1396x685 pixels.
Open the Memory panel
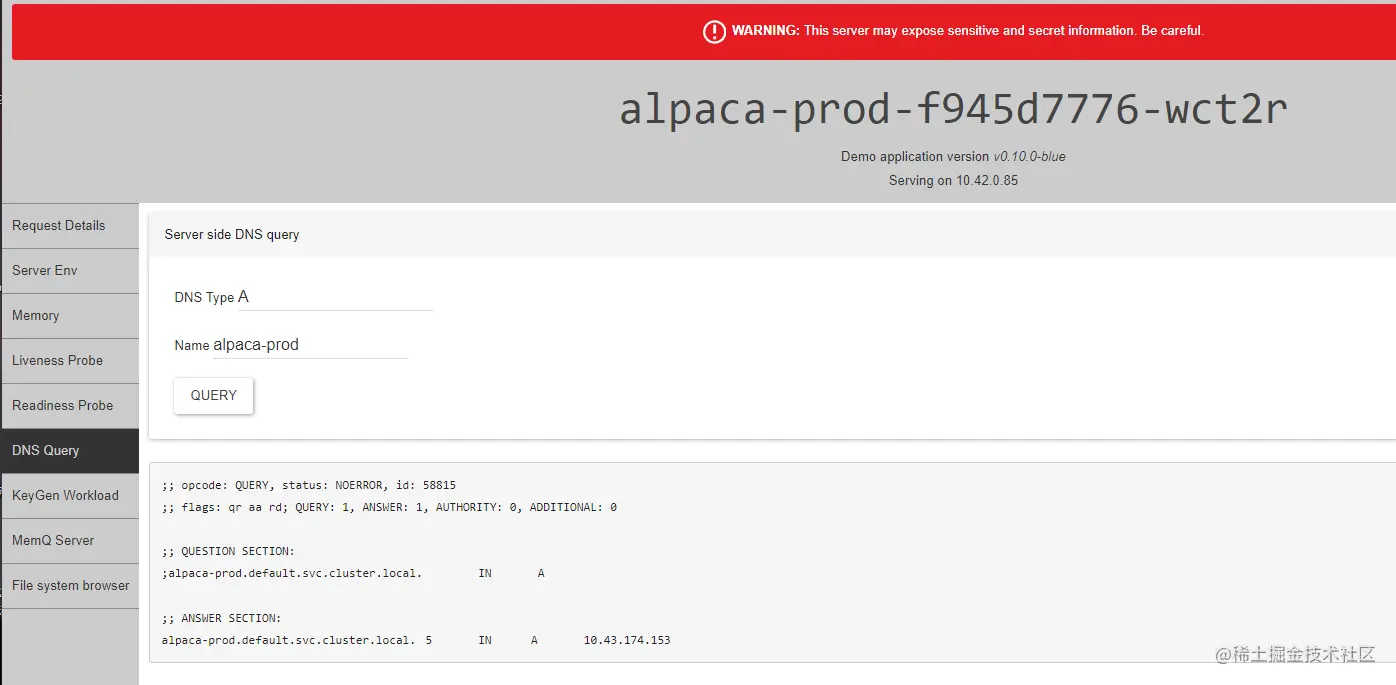(x=35, y=315)
